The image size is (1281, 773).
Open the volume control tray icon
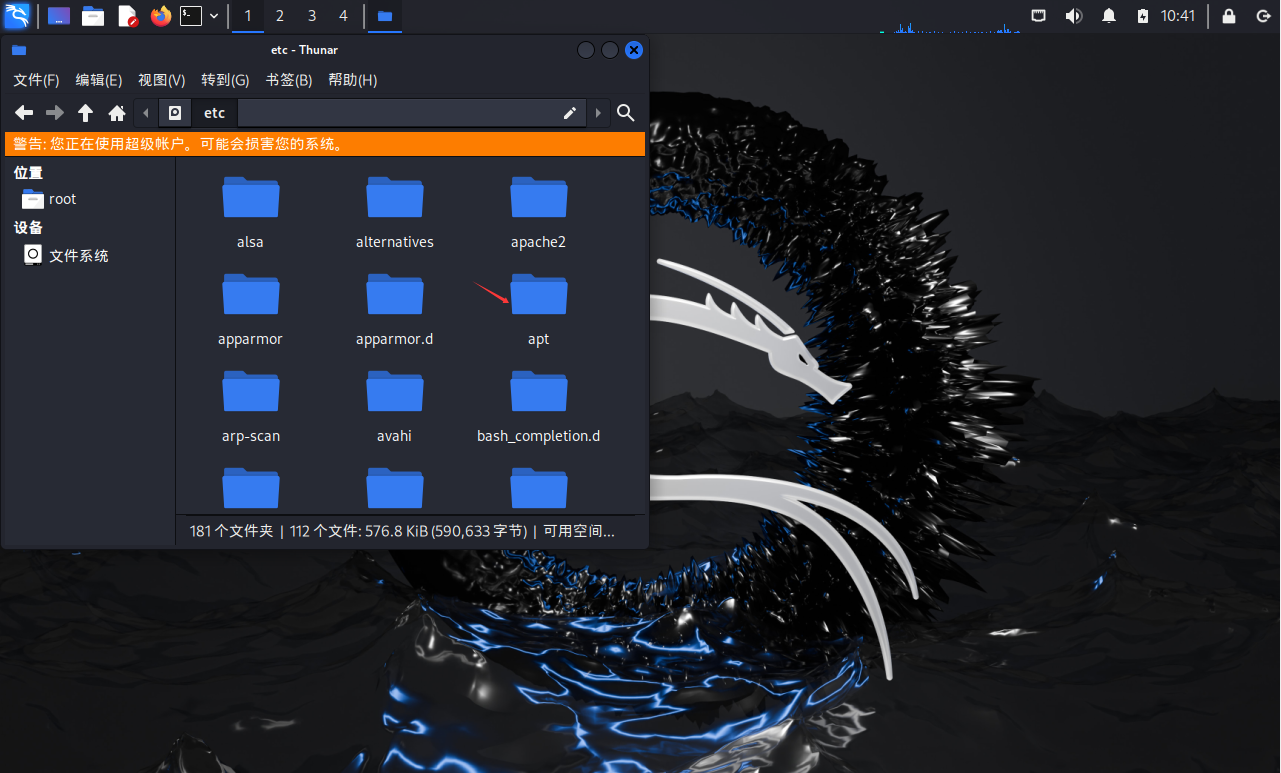point(1074,16)
